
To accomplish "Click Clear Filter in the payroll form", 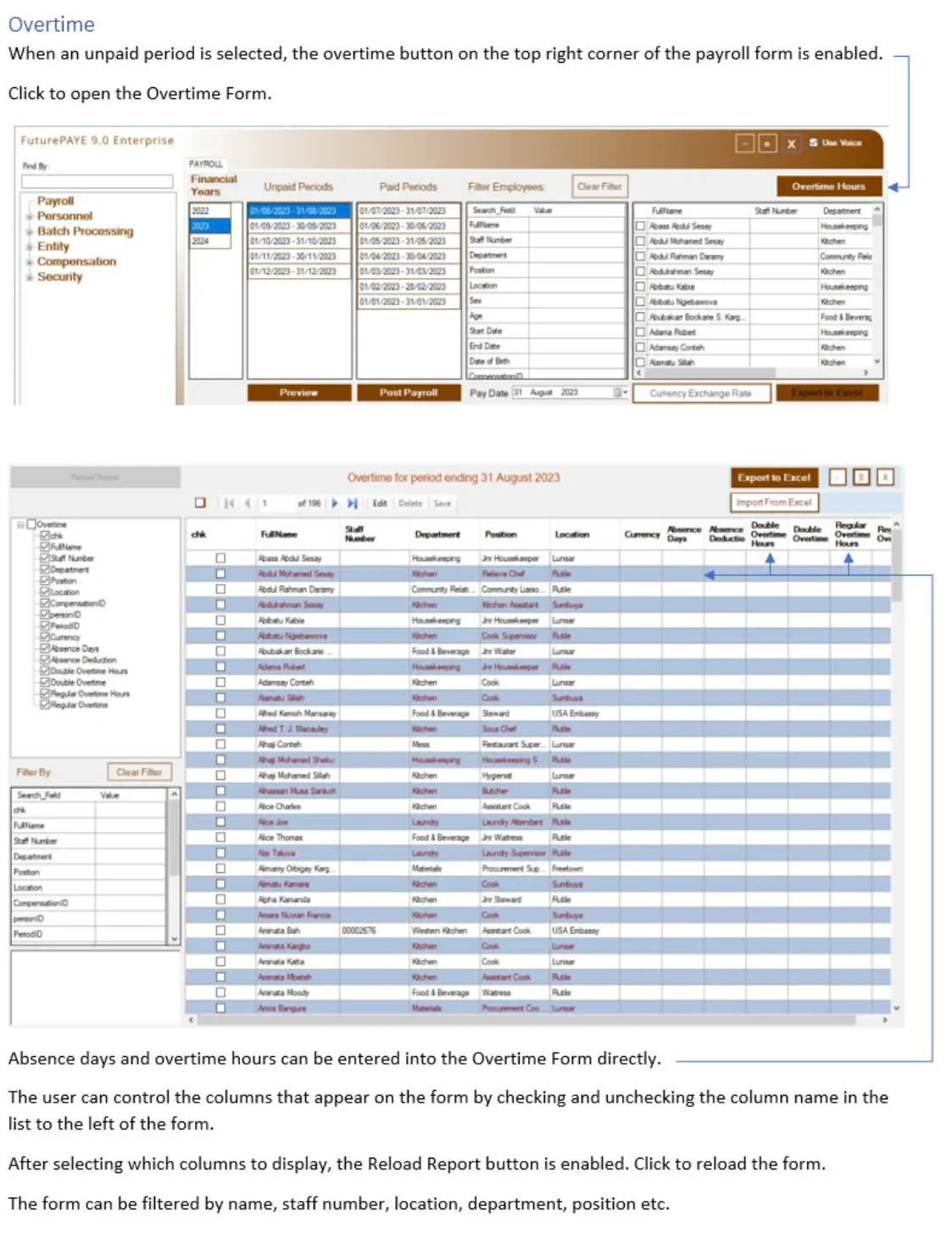I will [598, 186].
